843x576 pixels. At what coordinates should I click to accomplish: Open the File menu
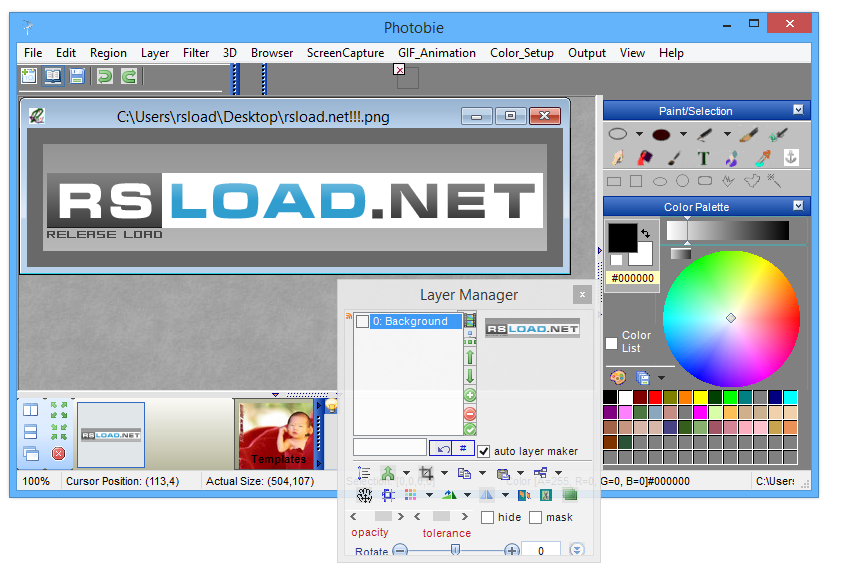pyautogui.click(x=33, y=53)
